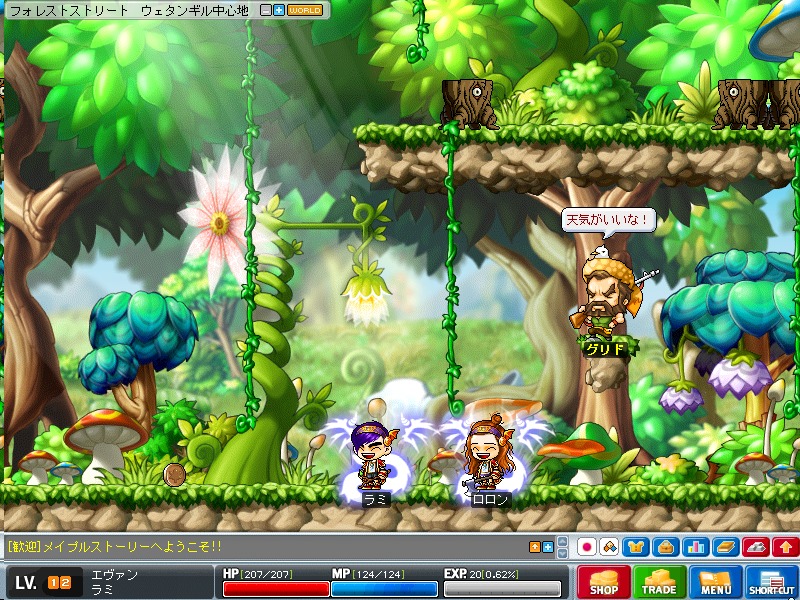Collapse the minimap with minus button
Image resolution: width=800 pixels, height=600 pixels.
[266, 10]
